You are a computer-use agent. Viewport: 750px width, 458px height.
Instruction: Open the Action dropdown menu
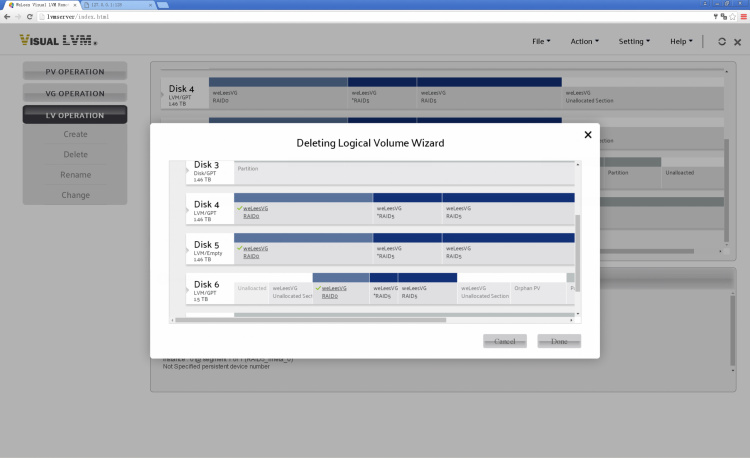tap(584, 42)
